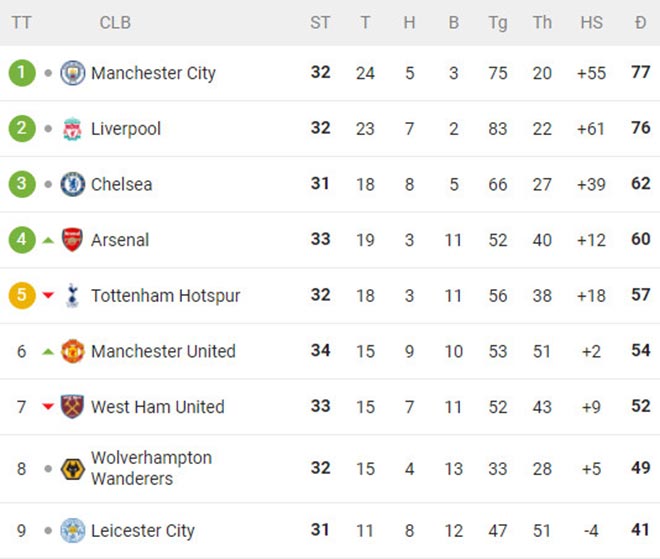Screen dimensions: 660x559
Task: Click the Liverpool club crest
Action: point(73,129)
